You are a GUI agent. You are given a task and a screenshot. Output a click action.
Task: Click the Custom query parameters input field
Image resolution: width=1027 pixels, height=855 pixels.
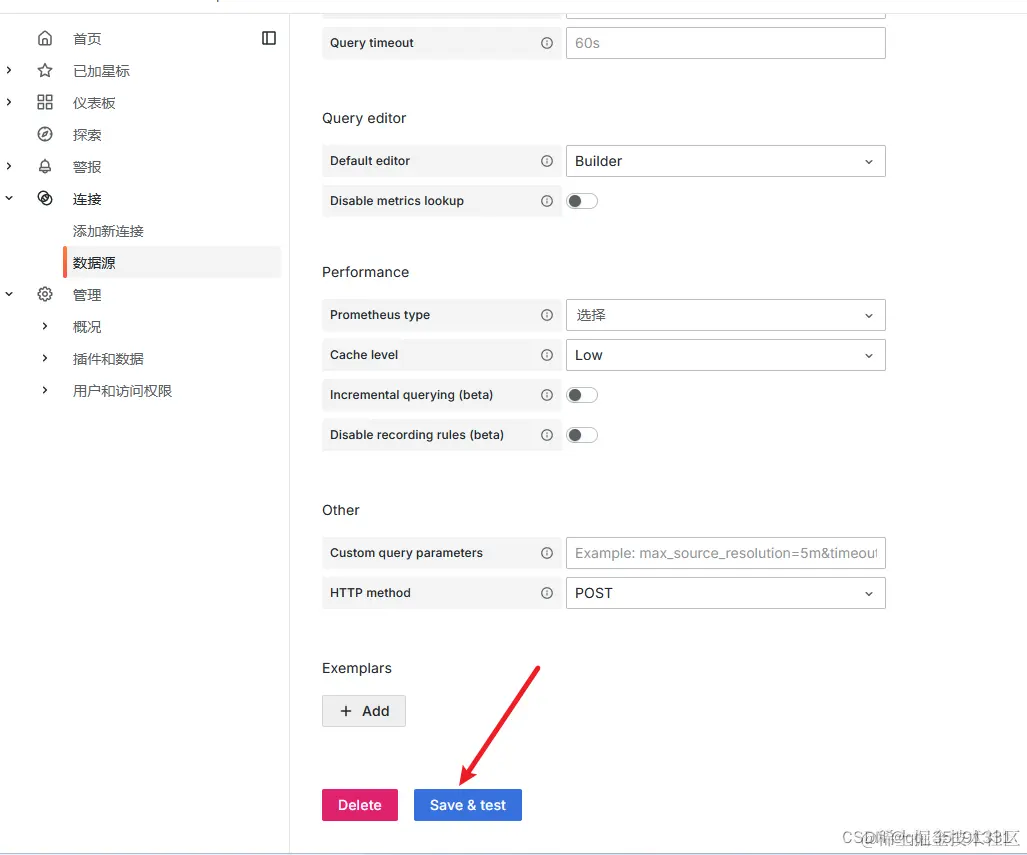tap(726, 553)
